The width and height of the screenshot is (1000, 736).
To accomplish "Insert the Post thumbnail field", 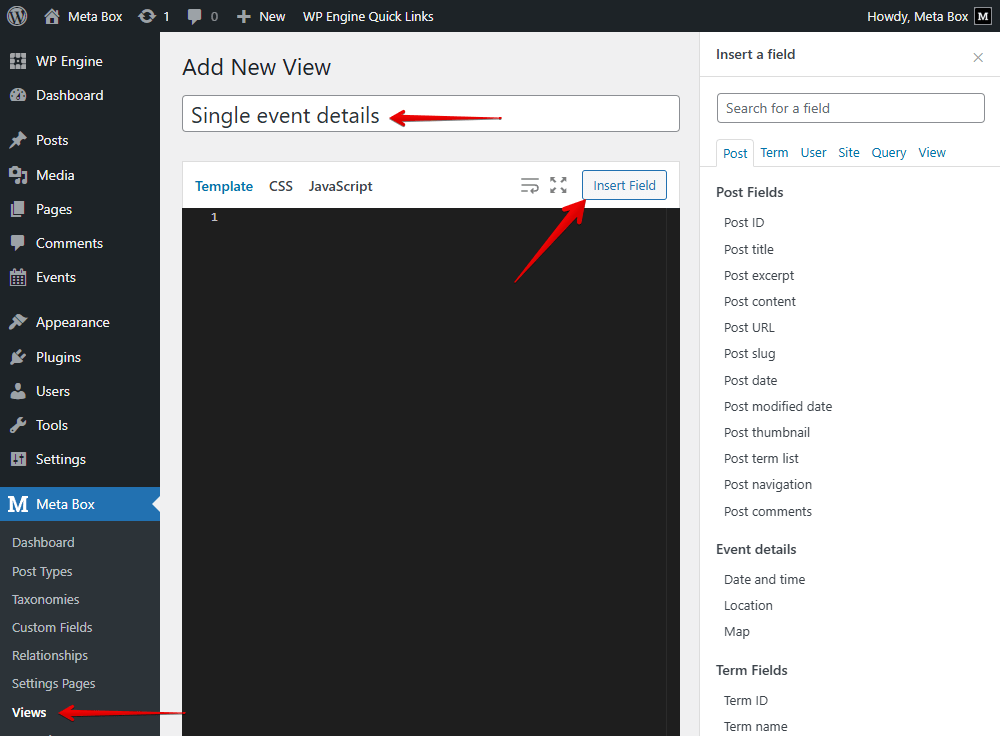I will pos(767,432).
